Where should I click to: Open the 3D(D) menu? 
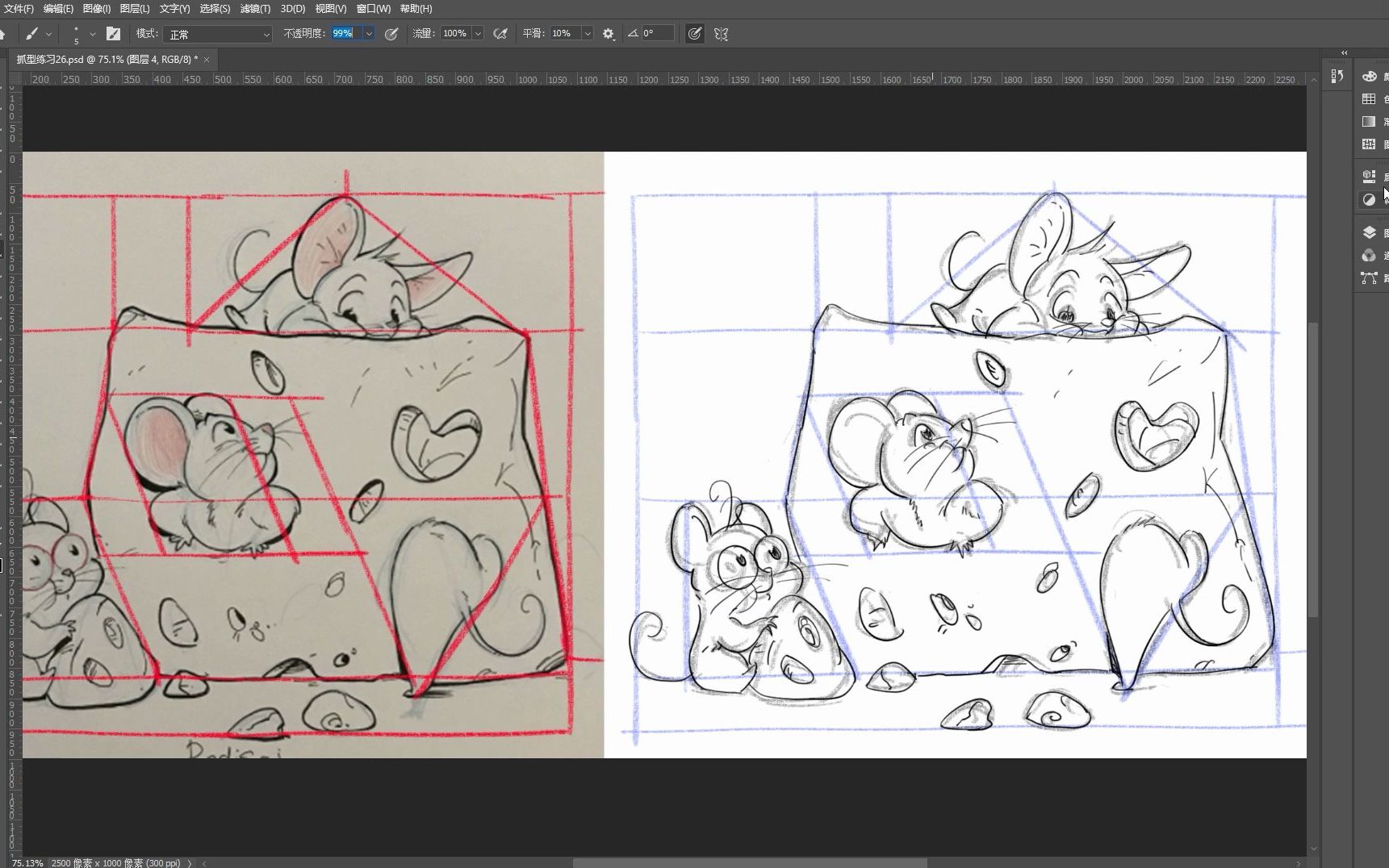pyautogui.click(x=293, y=9)
